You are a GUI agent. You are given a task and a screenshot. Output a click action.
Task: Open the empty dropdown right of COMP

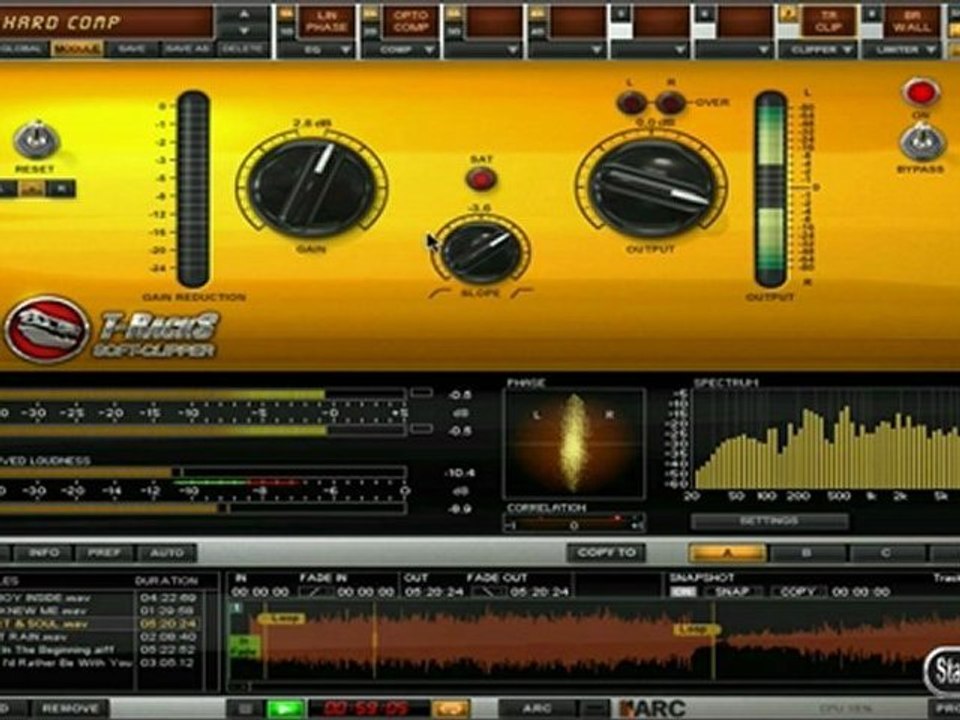click(x=484, y=50)
